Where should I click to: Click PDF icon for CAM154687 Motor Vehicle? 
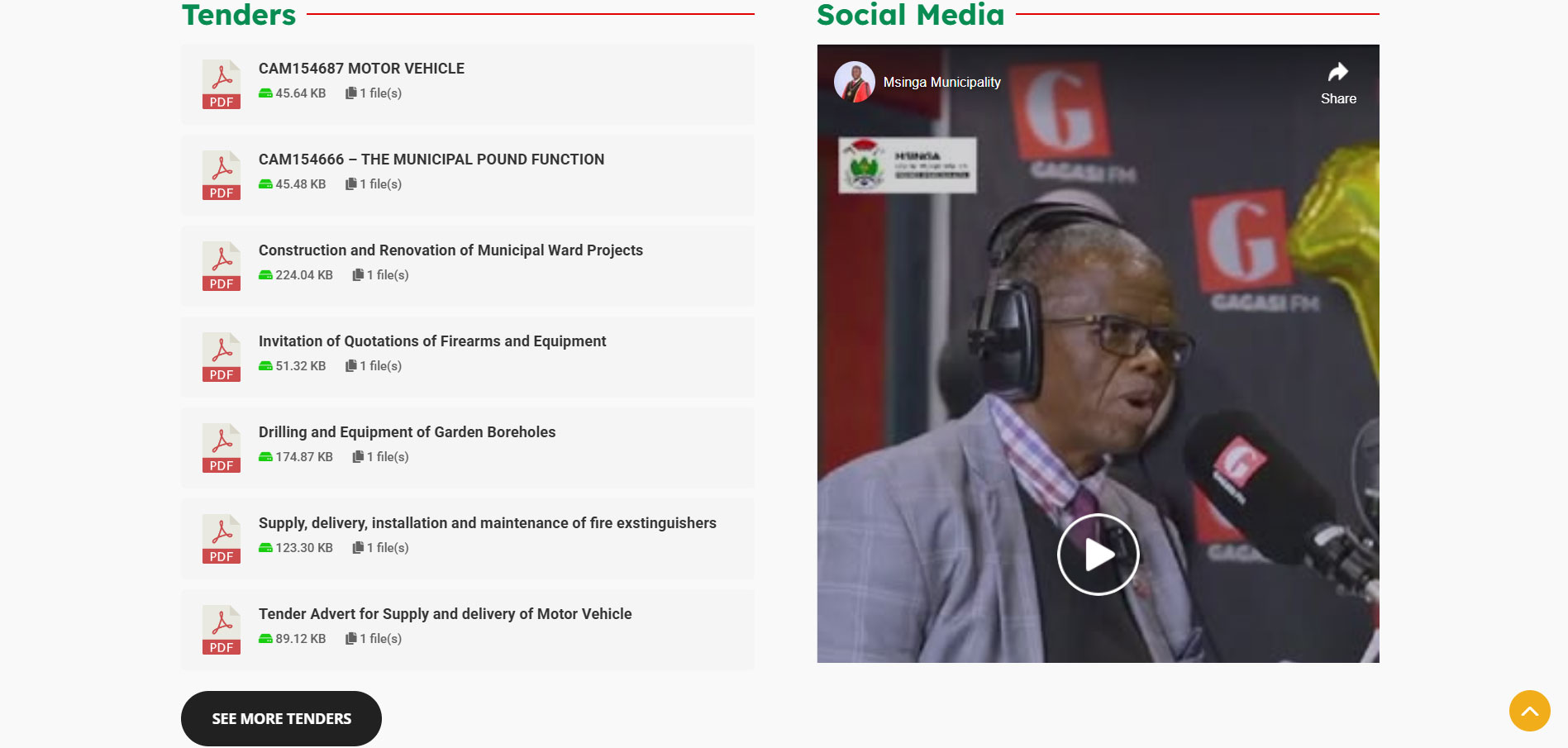click(221, 84)
